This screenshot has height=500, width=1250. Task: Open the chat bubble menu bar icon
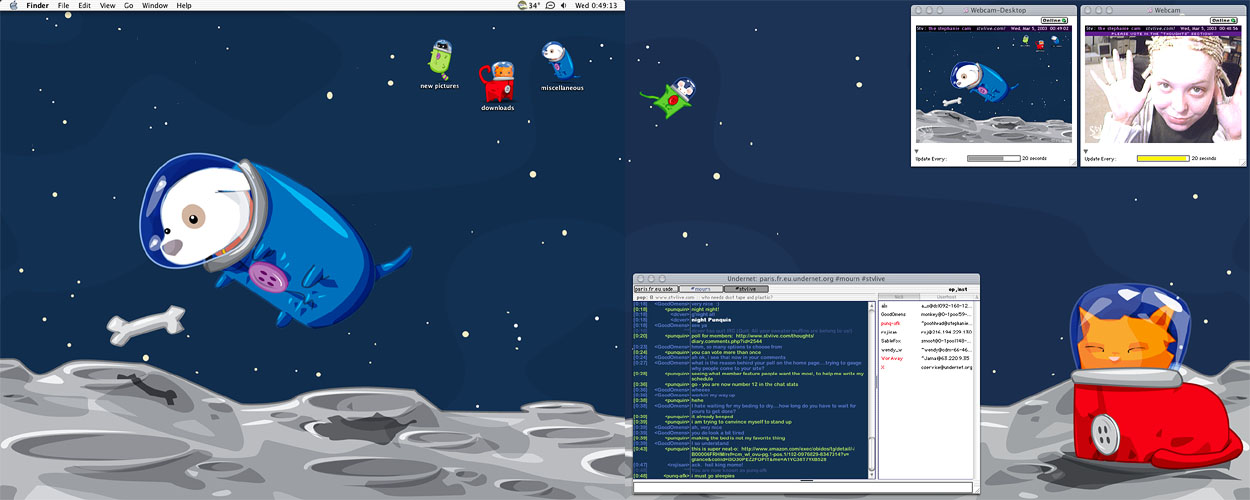coord(550,5)
